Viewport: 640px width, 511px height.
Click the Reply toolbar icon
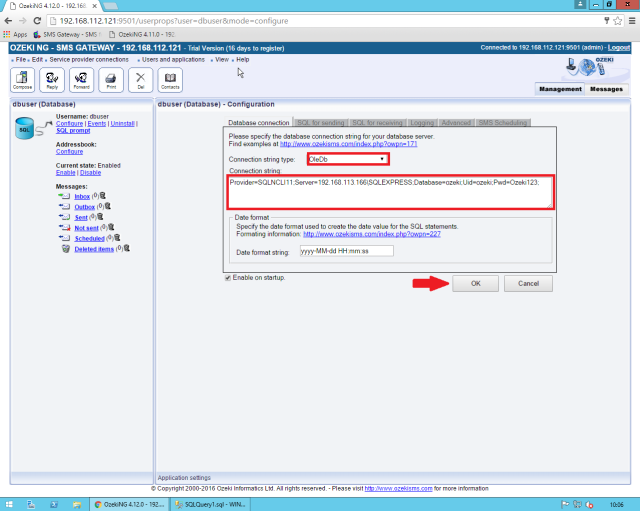tap(52, 80)
